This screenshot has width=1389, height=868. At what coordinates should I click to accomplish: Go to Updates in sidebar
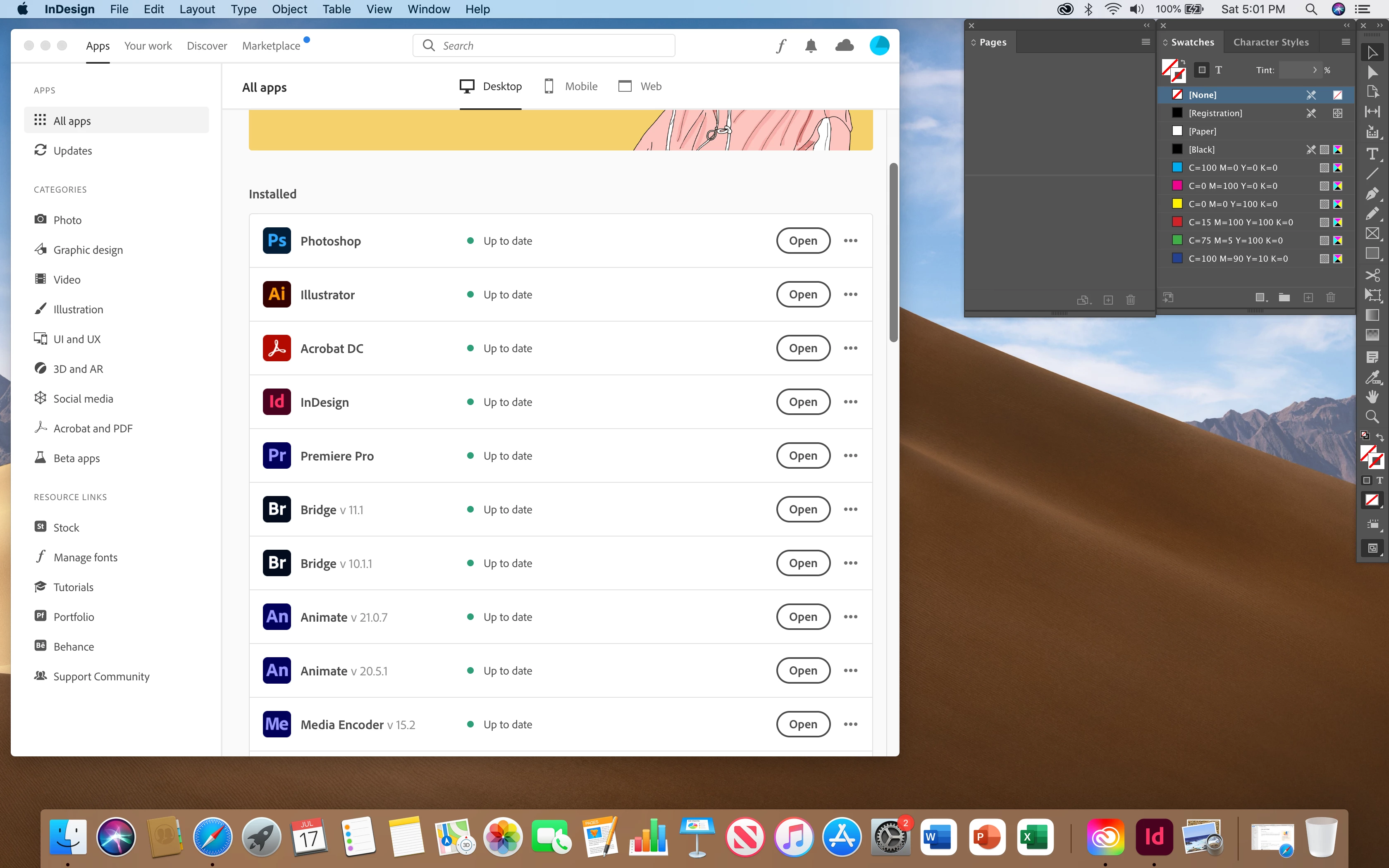point(72,150)
